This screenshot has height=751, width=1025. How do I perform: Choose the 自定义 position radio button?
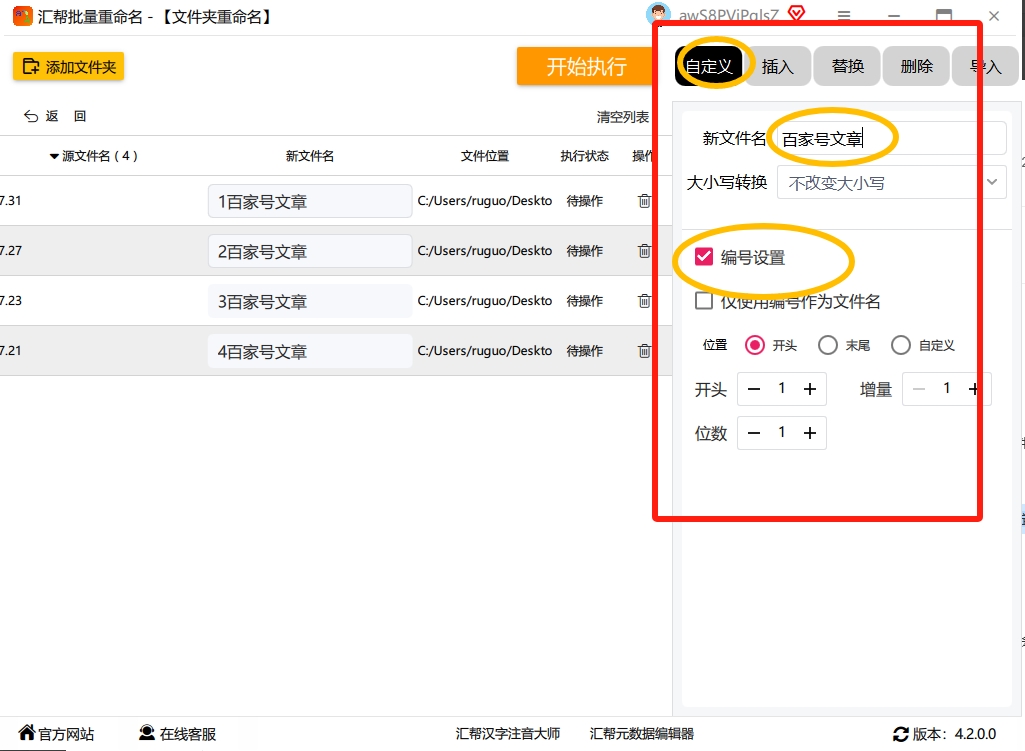tap(901, 345)
